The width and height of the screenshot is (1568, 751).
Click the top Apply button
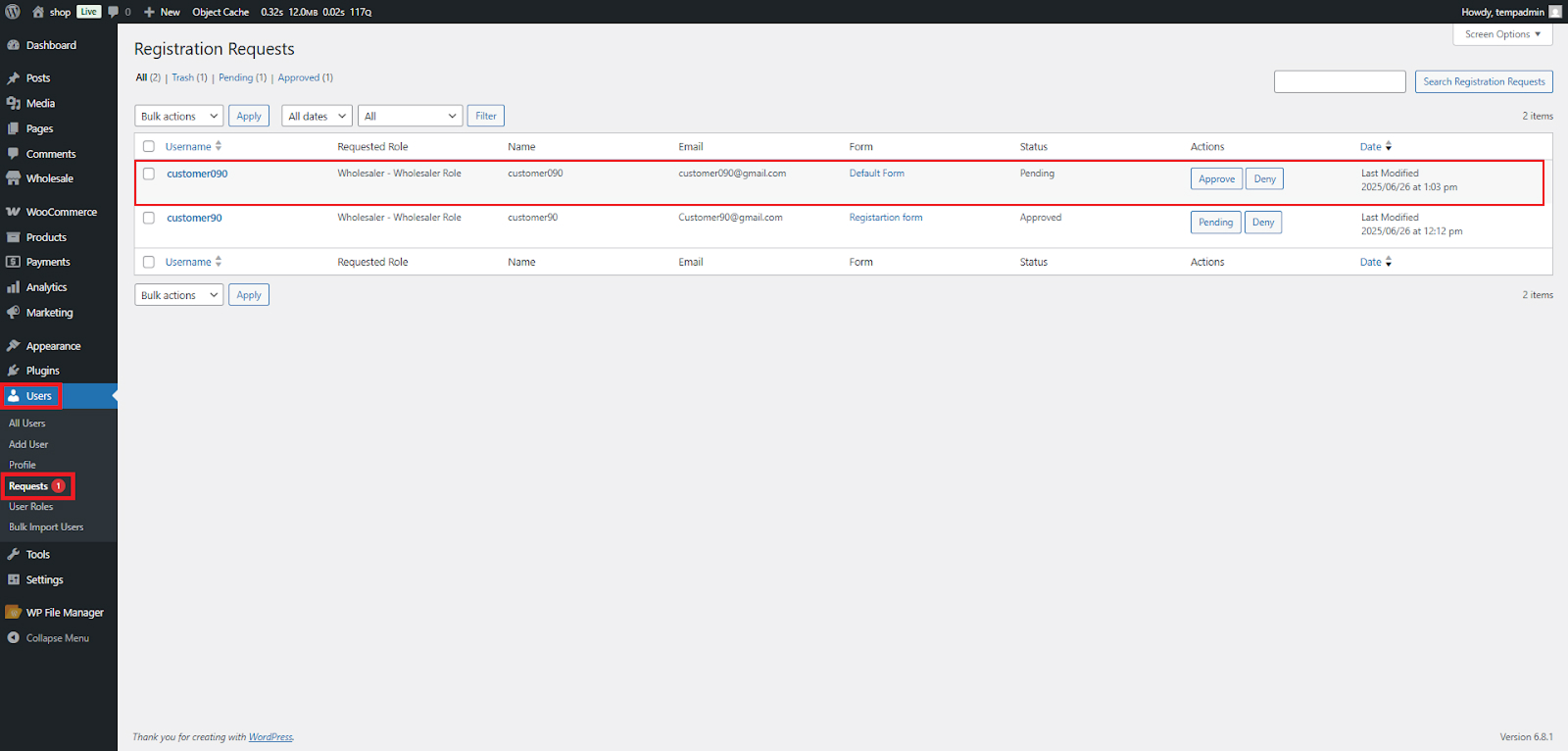pos(249,116)
